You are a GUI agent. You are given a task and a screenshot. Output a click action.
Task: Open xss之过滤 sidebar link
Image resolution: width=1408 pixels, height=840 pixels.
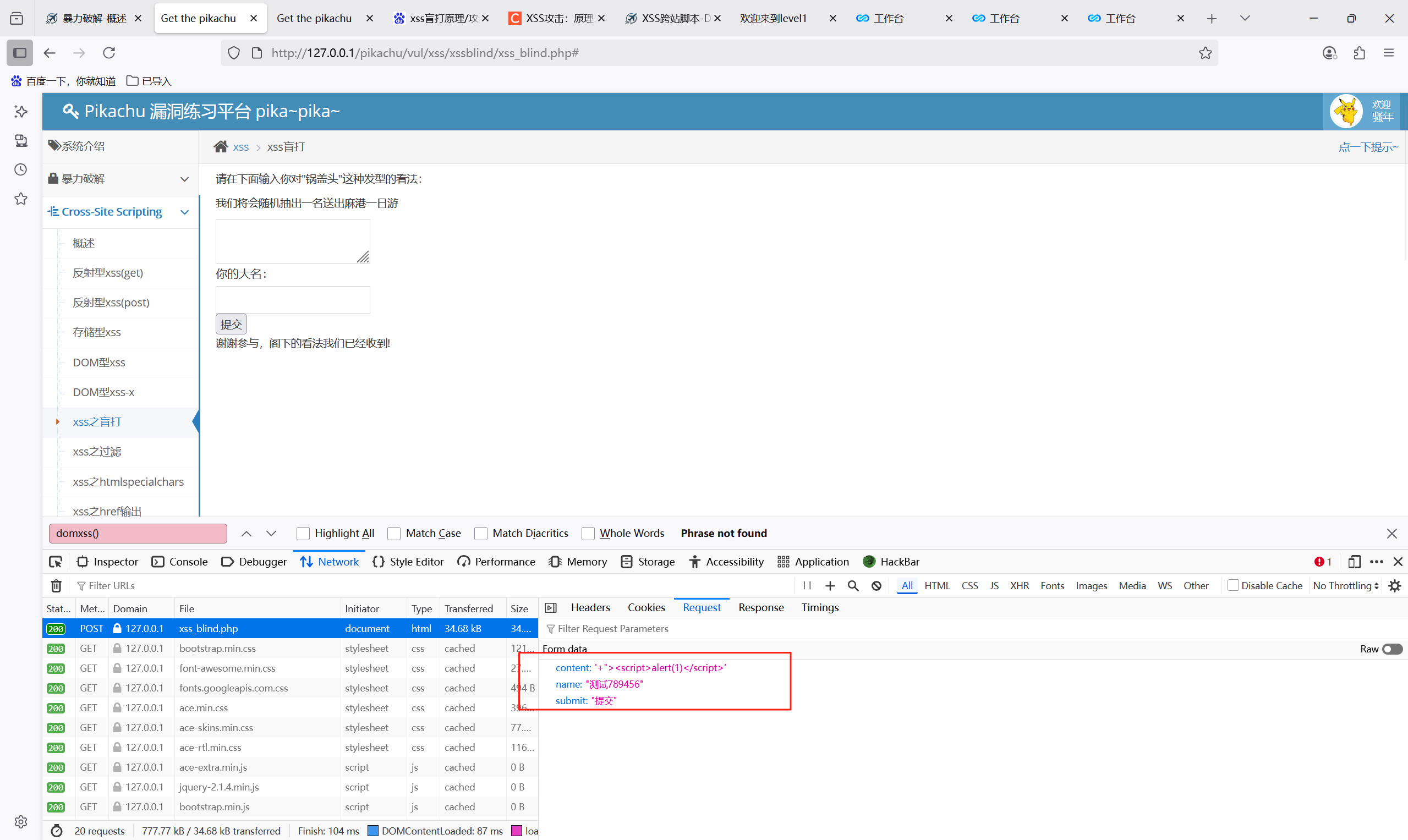pos(97,452)
